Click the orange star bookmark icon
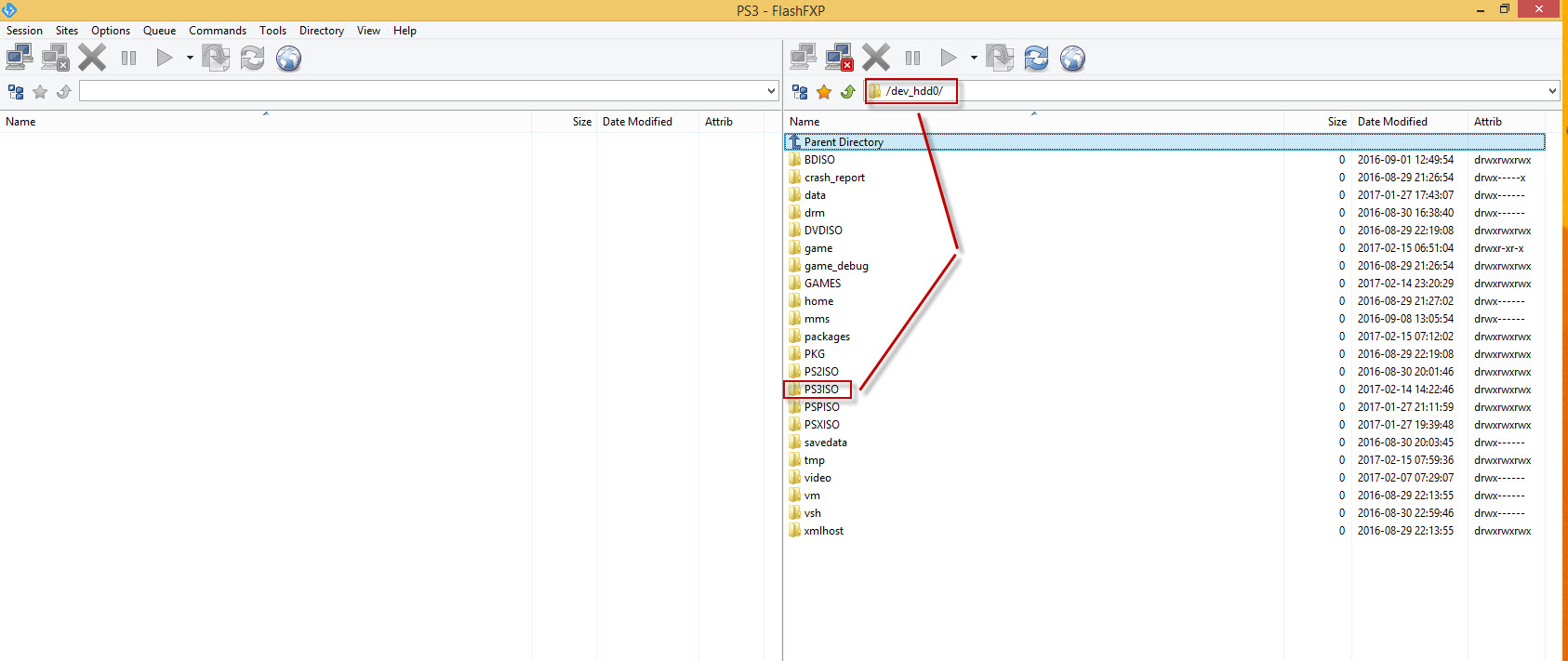 824,91
